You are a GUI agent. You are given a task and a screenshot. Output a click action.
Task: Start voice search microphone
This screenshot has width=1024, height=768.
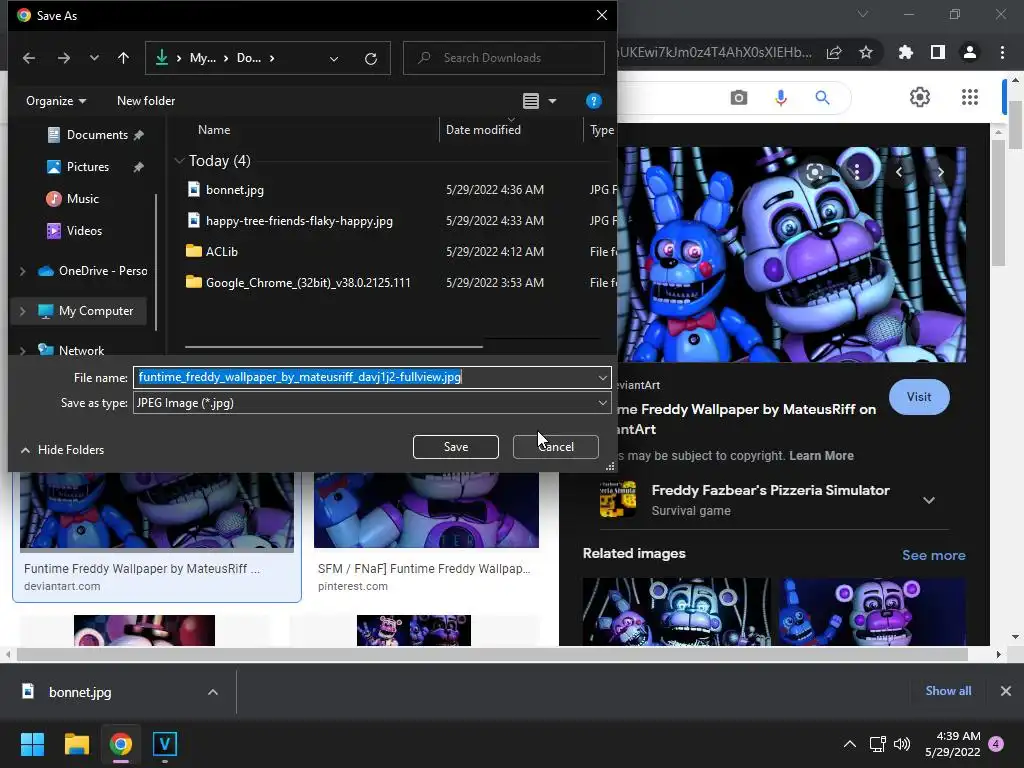(x=780, y=98)
